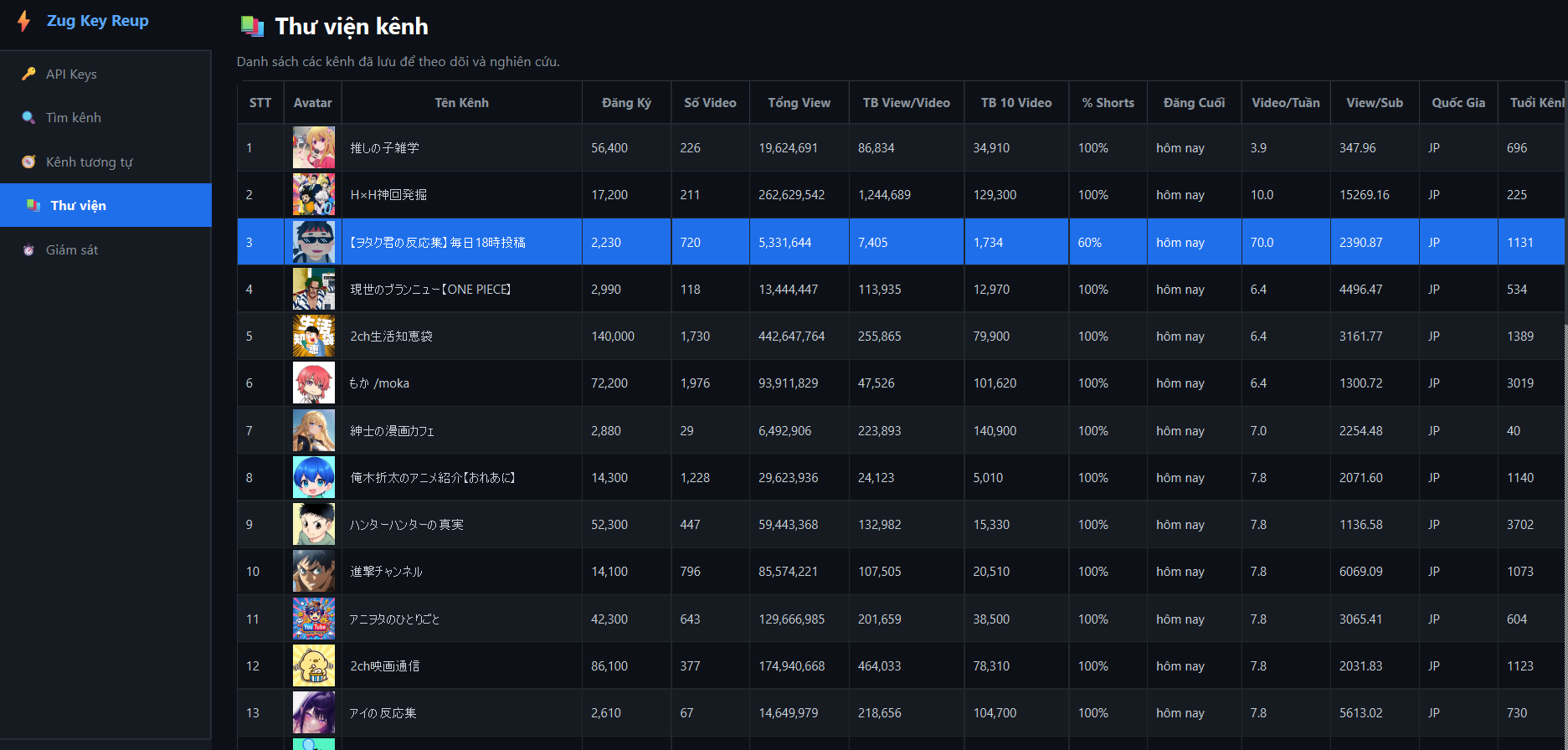Click the Số Video column header
This screenshot has width=1568, height=750.
coord(710,103)
